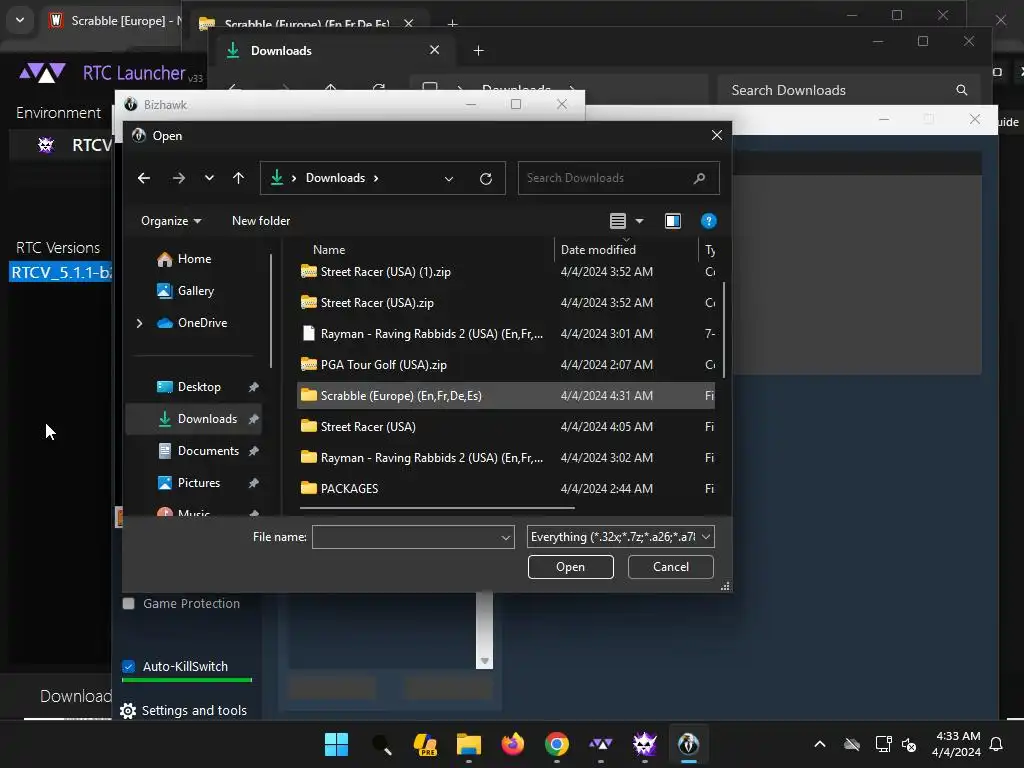Open the Organize menu
Screen dimensions: 1024x768
171,221
